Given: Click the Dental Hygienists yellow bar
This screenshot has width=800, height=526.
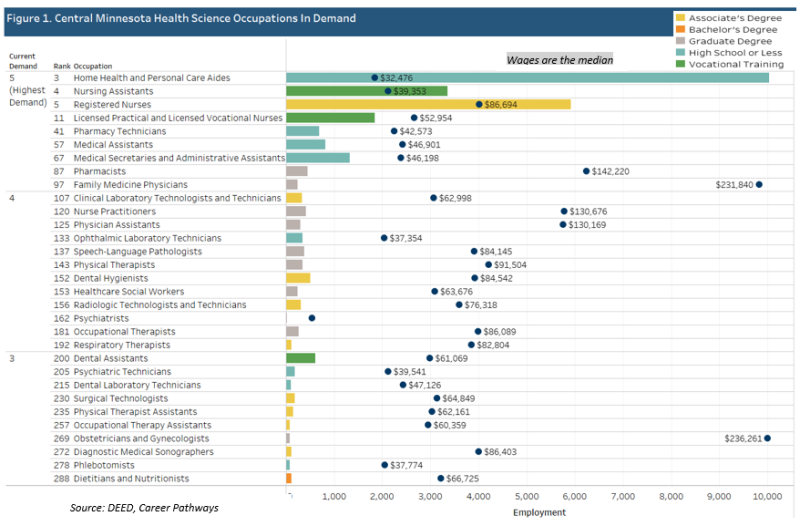Looking at the screenshot, I should point(298,278).
